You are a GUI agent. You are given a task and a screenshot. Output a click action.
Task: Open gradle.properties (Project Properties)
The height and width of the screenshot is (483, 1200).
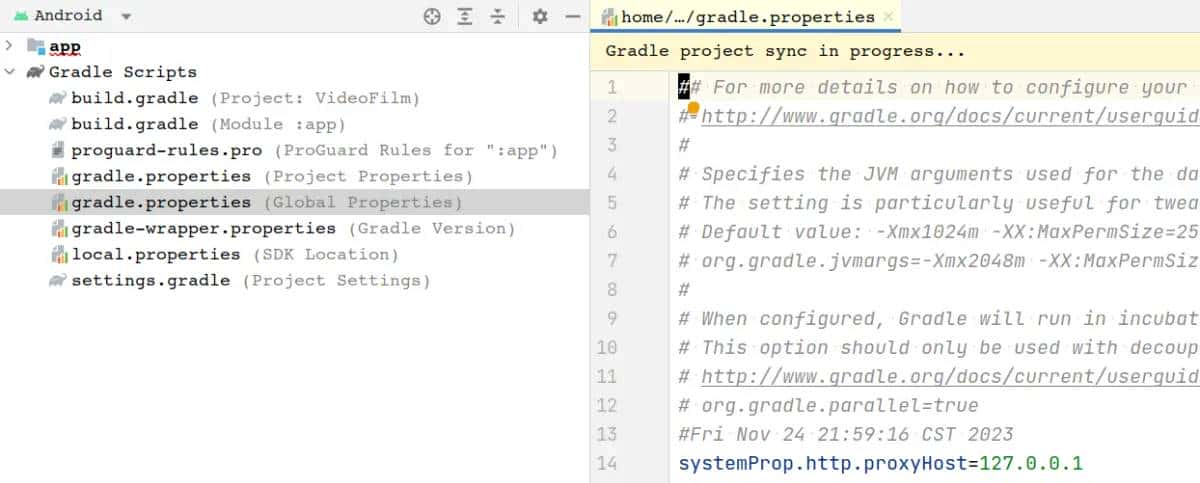pos(270,176)
